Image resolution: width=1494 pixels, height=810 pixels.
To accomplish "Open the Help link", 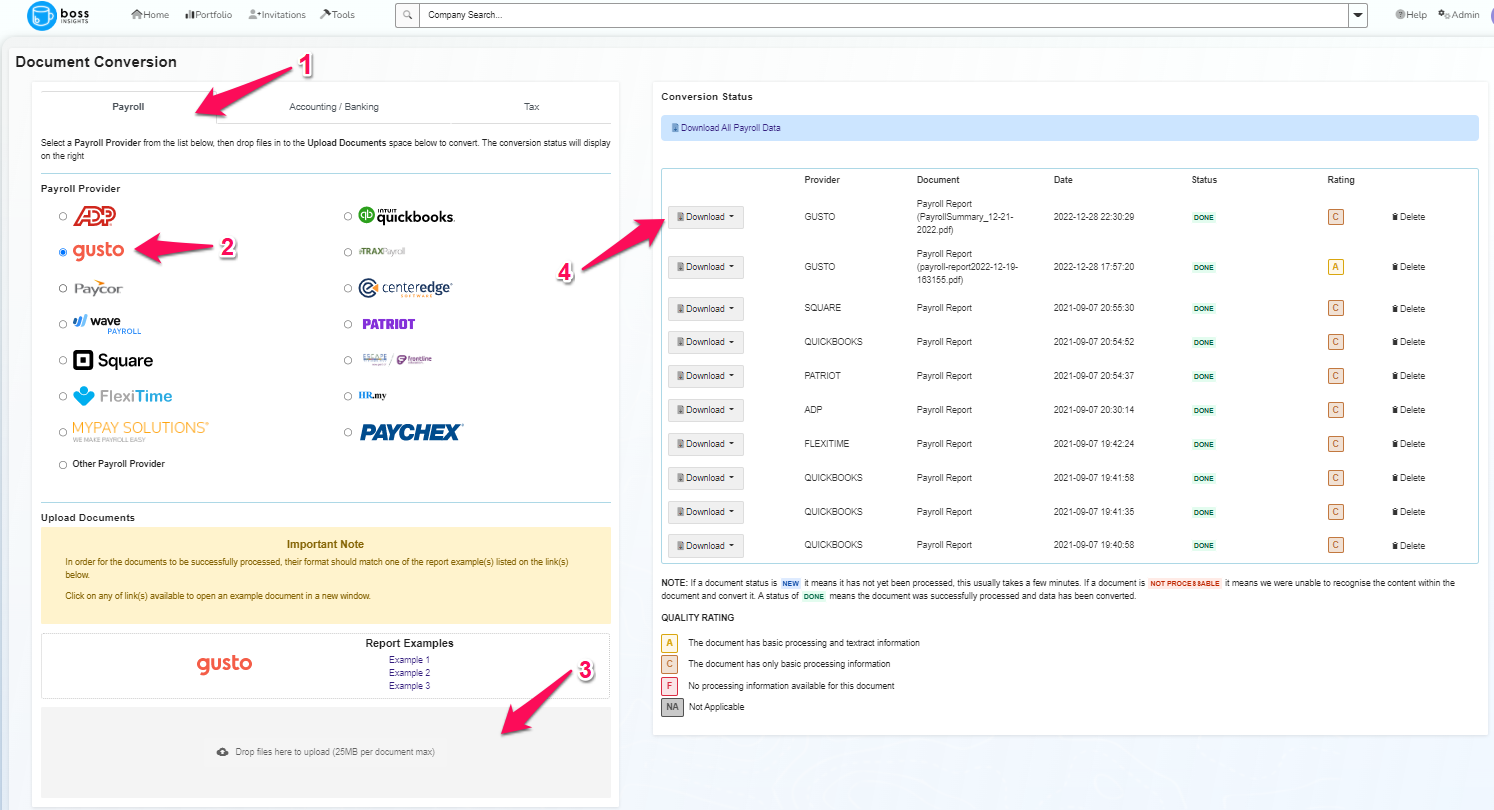I will (1411, 15).
